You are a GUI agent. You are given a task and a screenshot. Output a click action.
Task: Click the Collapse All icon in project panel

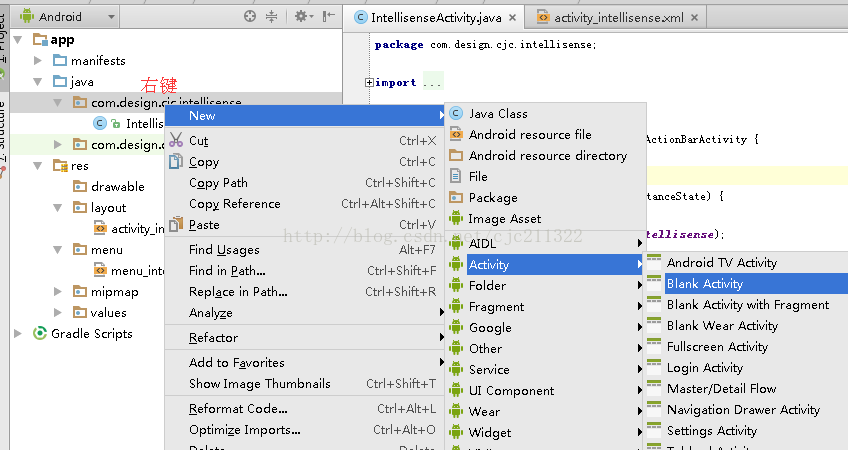271,17
